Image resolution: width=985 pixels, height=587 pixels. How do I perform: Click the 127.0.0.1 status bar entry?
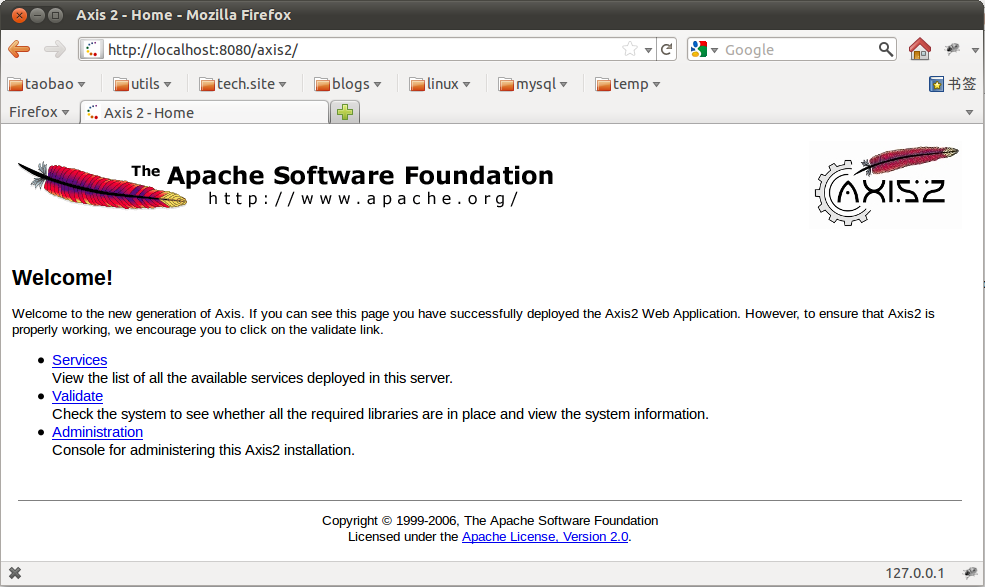[x=915, y=573]
